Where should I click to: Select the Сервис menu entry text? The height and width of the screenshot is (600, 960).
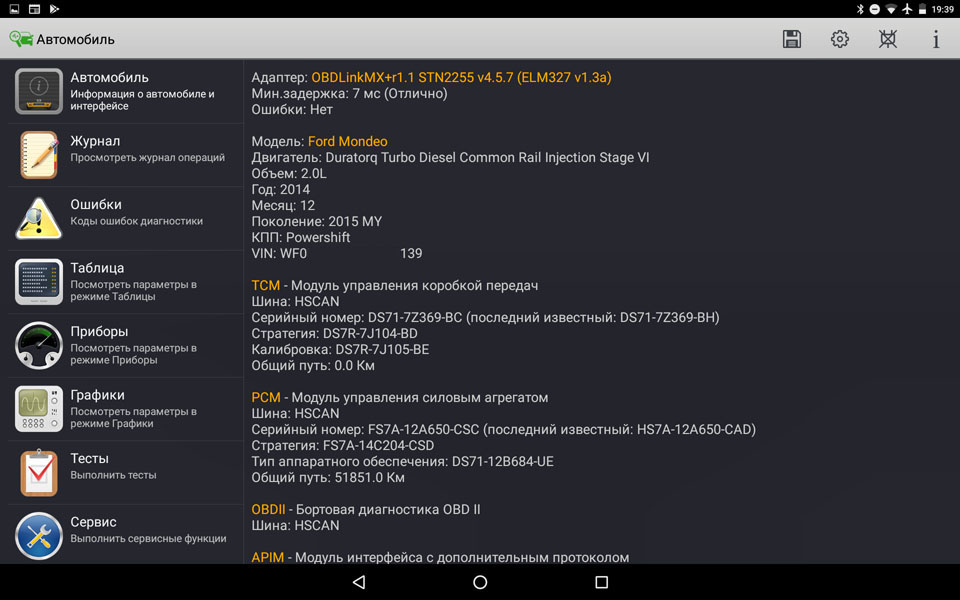(93, 522)
